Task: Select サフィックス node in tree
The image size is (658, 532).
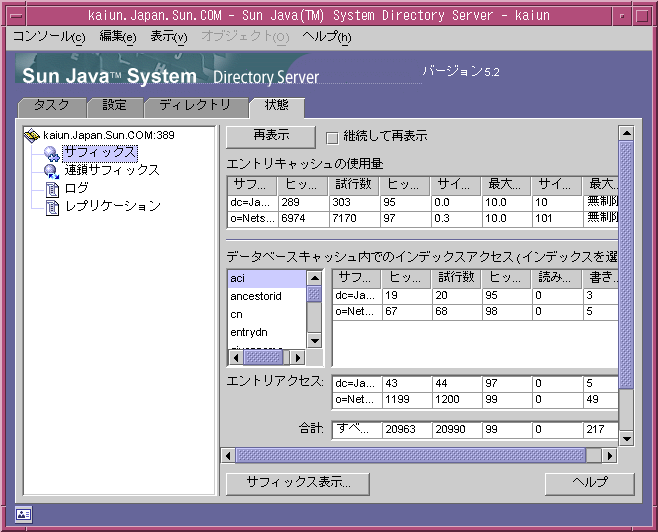Action: point(100,153)
